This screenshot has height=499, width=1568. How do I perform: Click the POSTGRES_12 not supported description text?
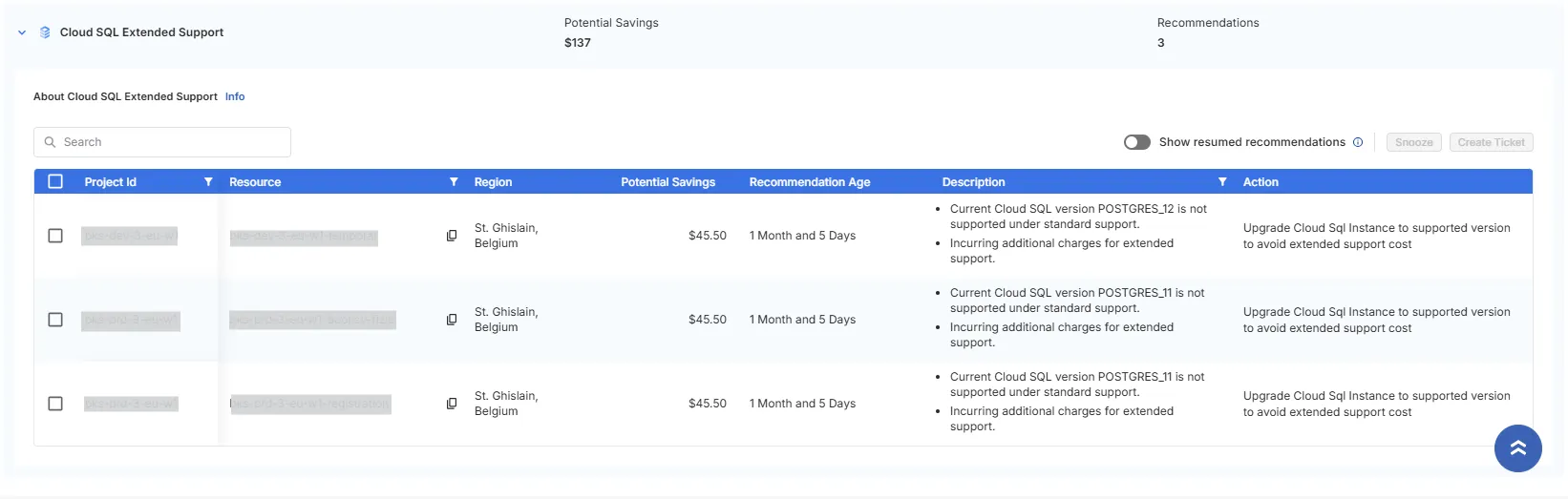pos(1078,217)
